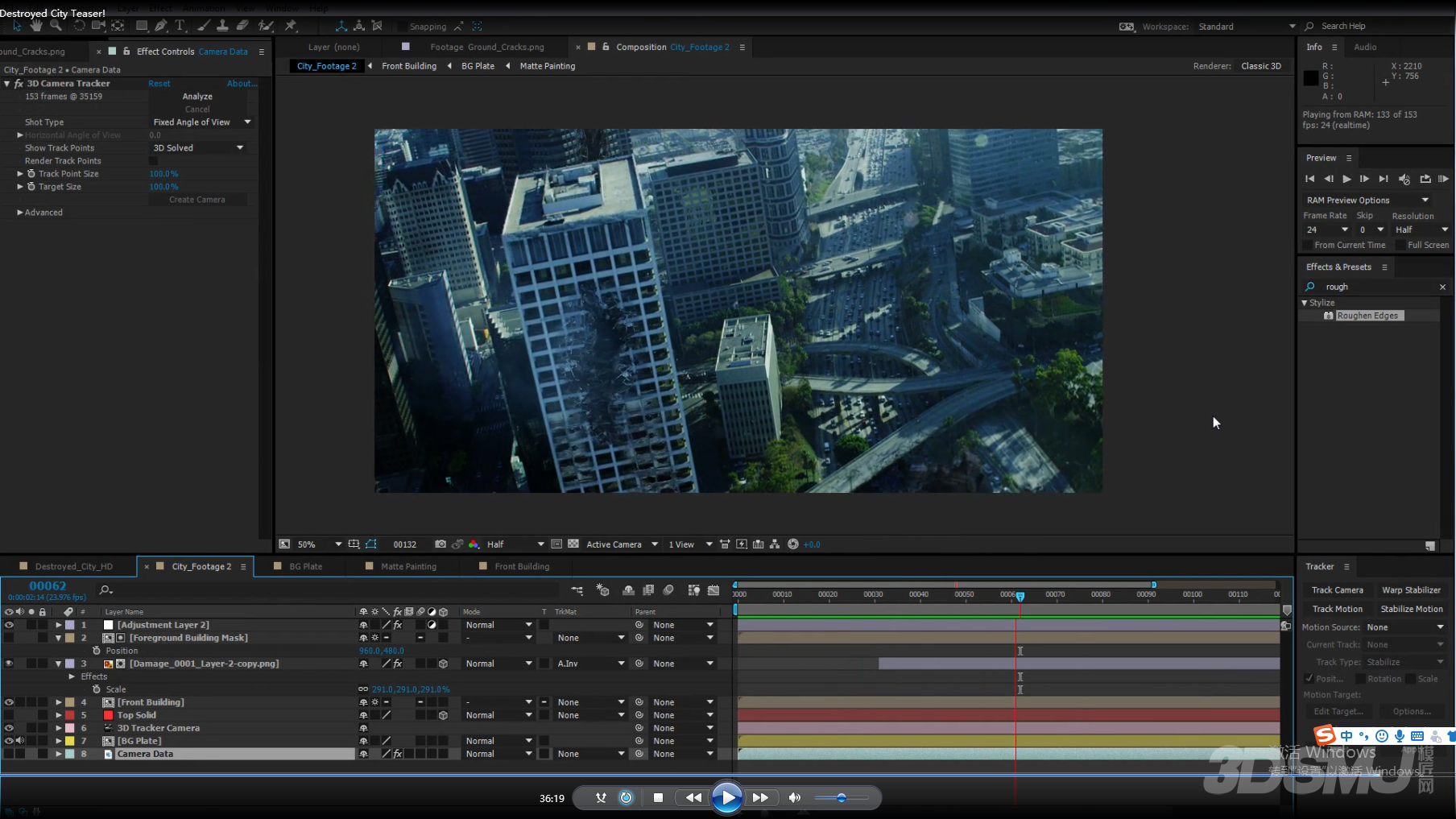Click the timeline search magnifier icon

pyautogui.click(x=105, y=590)
